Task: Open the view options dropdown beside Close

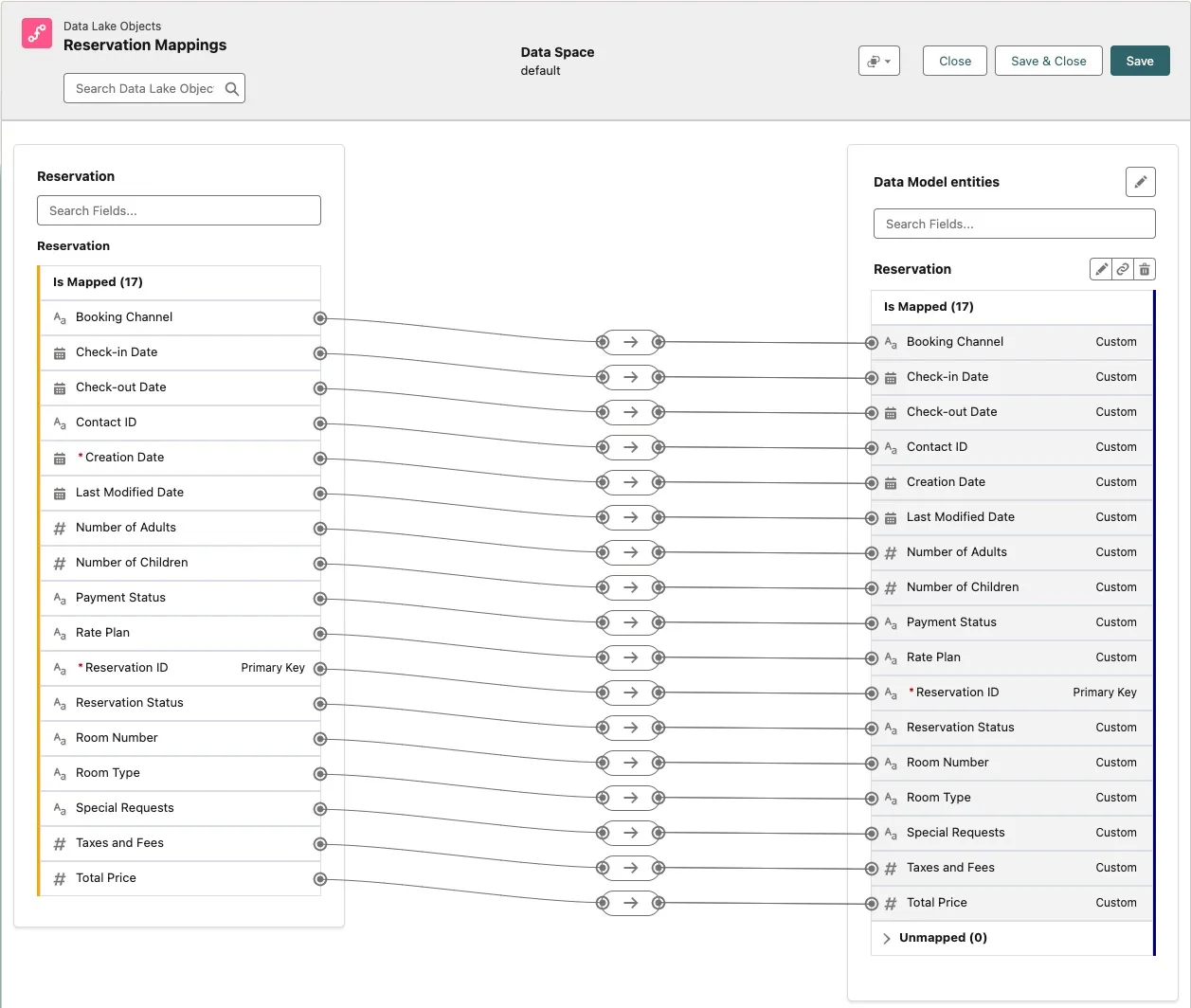Action: (878, 62)
